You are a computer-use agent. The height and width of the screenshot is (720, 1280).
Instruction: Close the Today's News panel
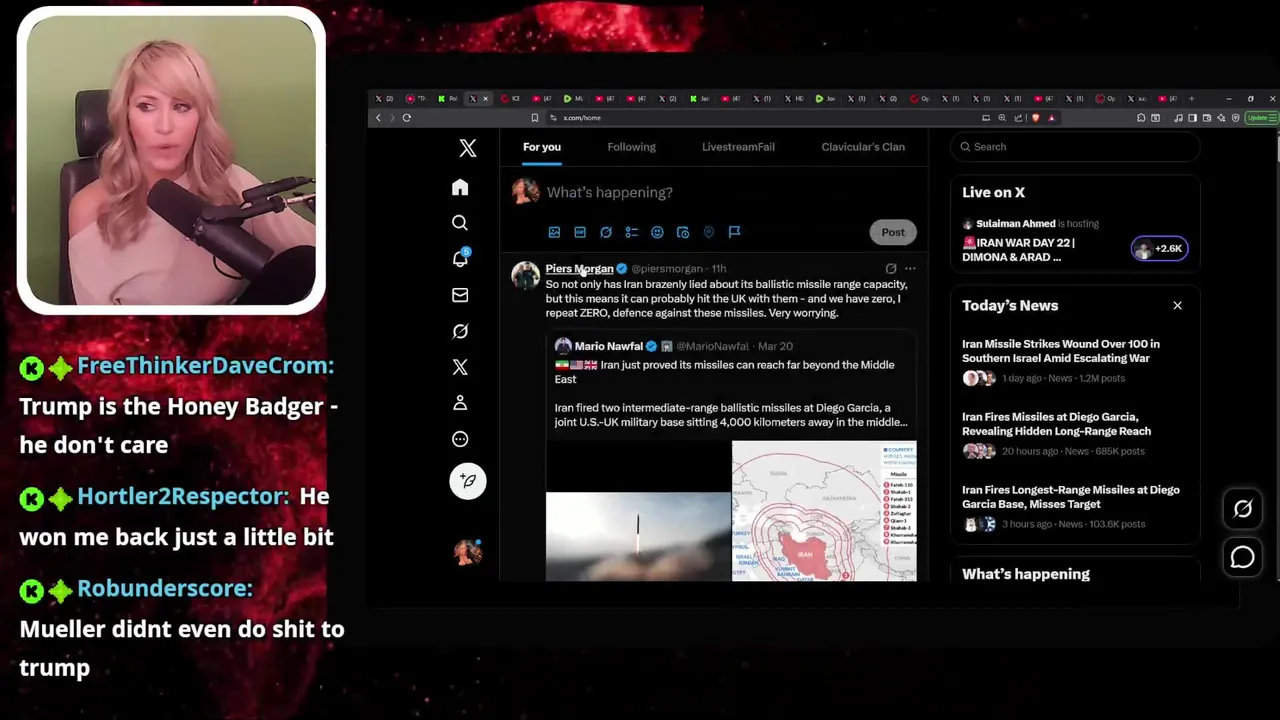[1177, 305]
